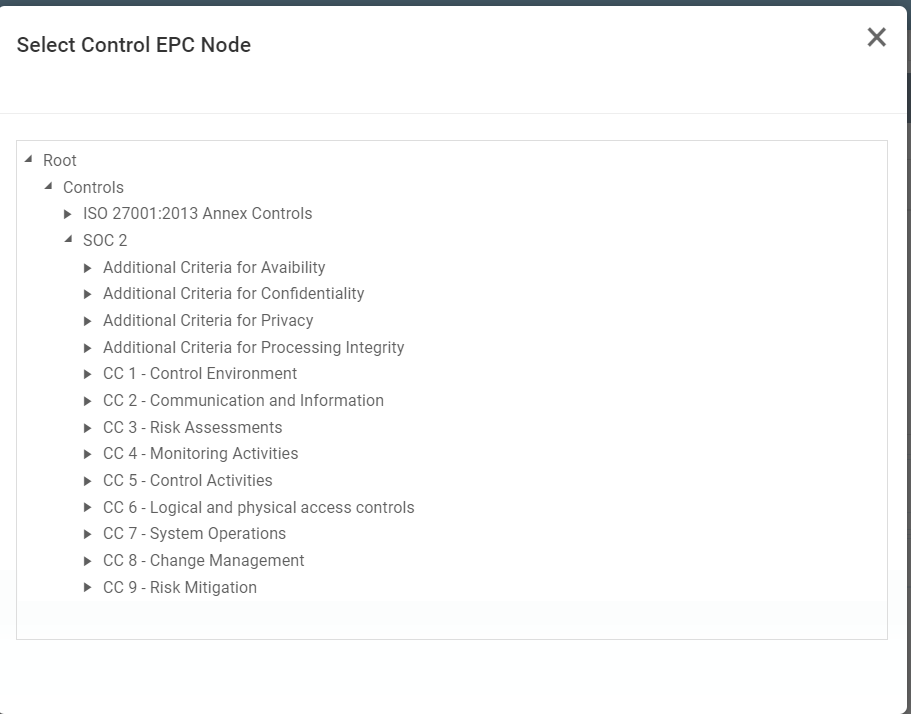
Task: Choose CC 3 - Risk Assessments node
Action: coord(192,427)
